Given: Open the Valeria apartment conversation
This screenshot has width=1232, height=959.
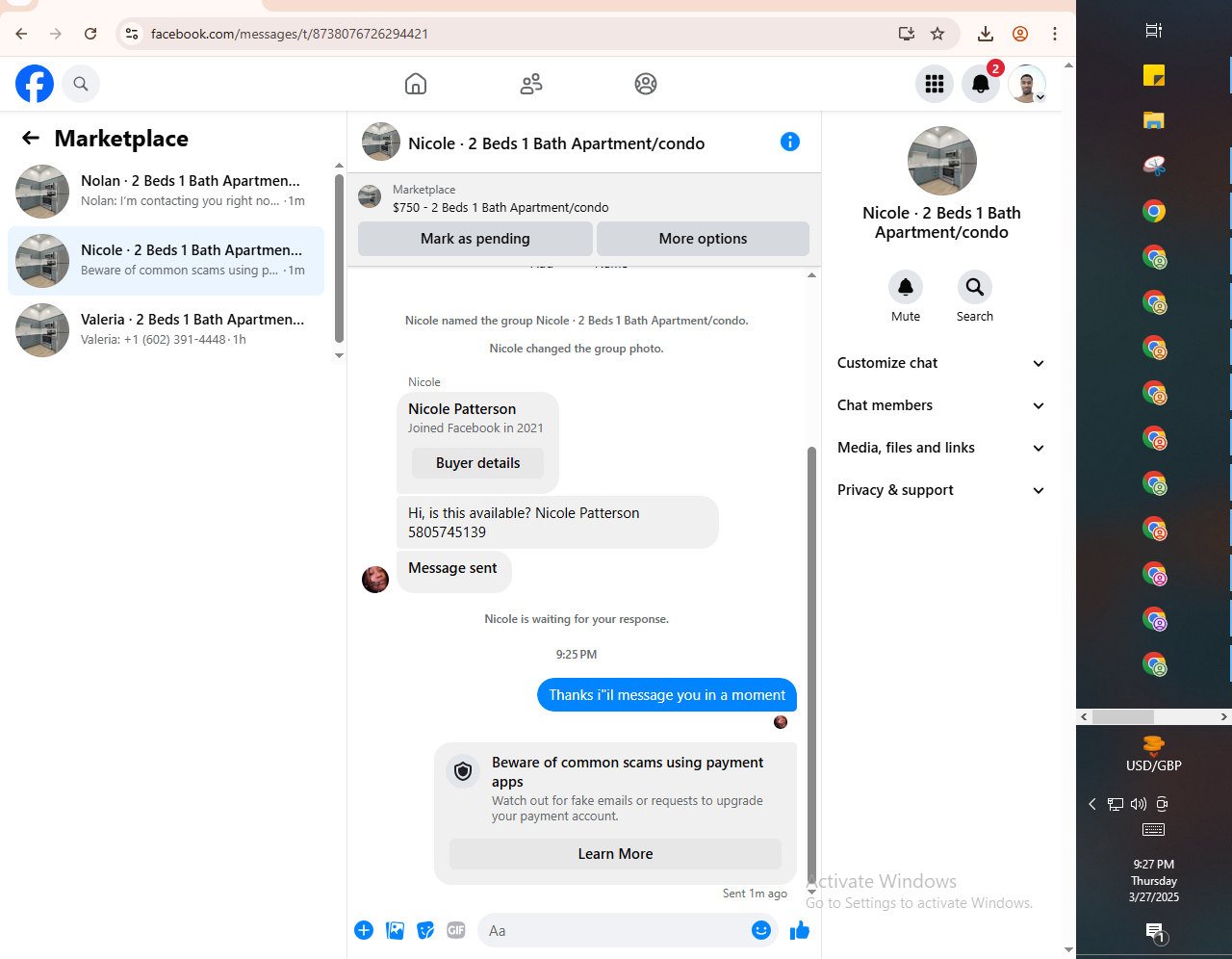Looking at the screenshot, I should coord(166,330).
